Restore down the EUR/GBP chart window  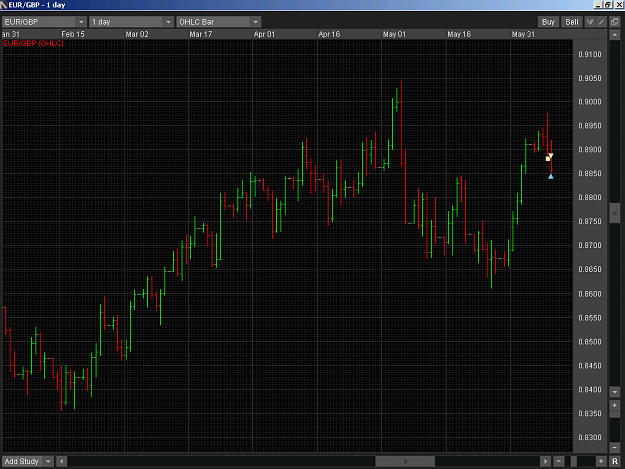[607, 5]
